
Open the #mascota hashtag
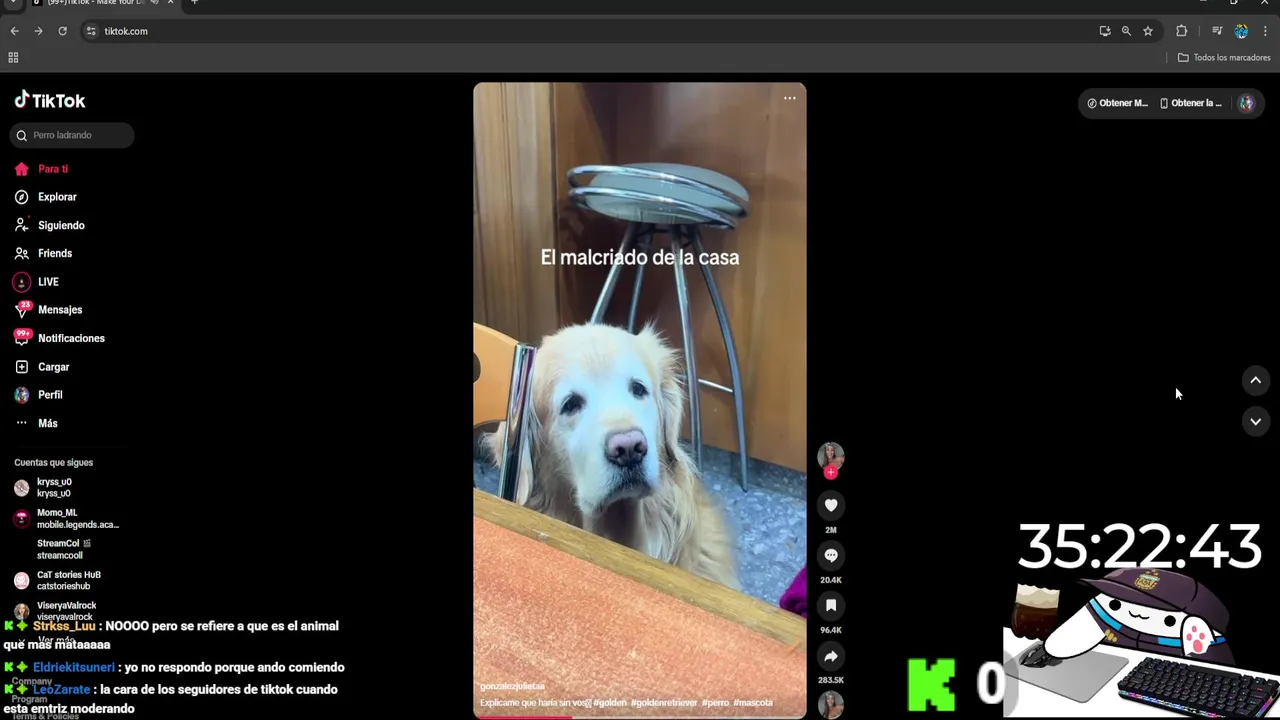753,703
